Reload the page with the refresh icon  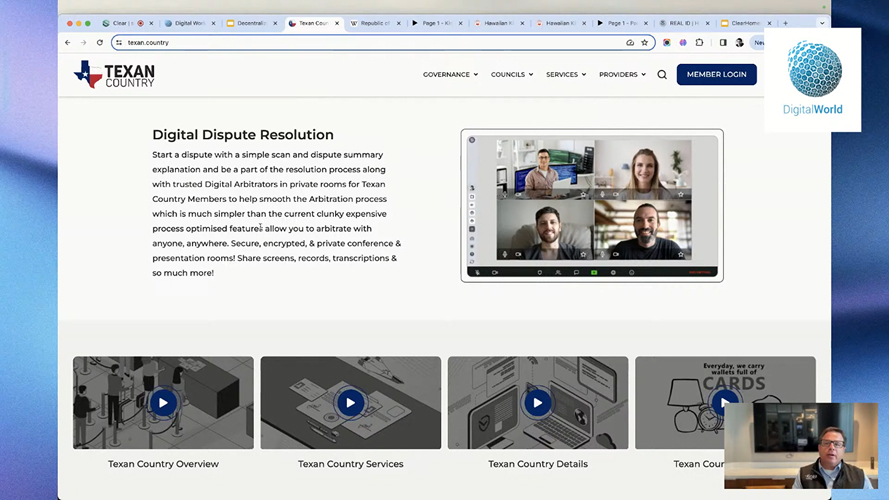(100, 43)
